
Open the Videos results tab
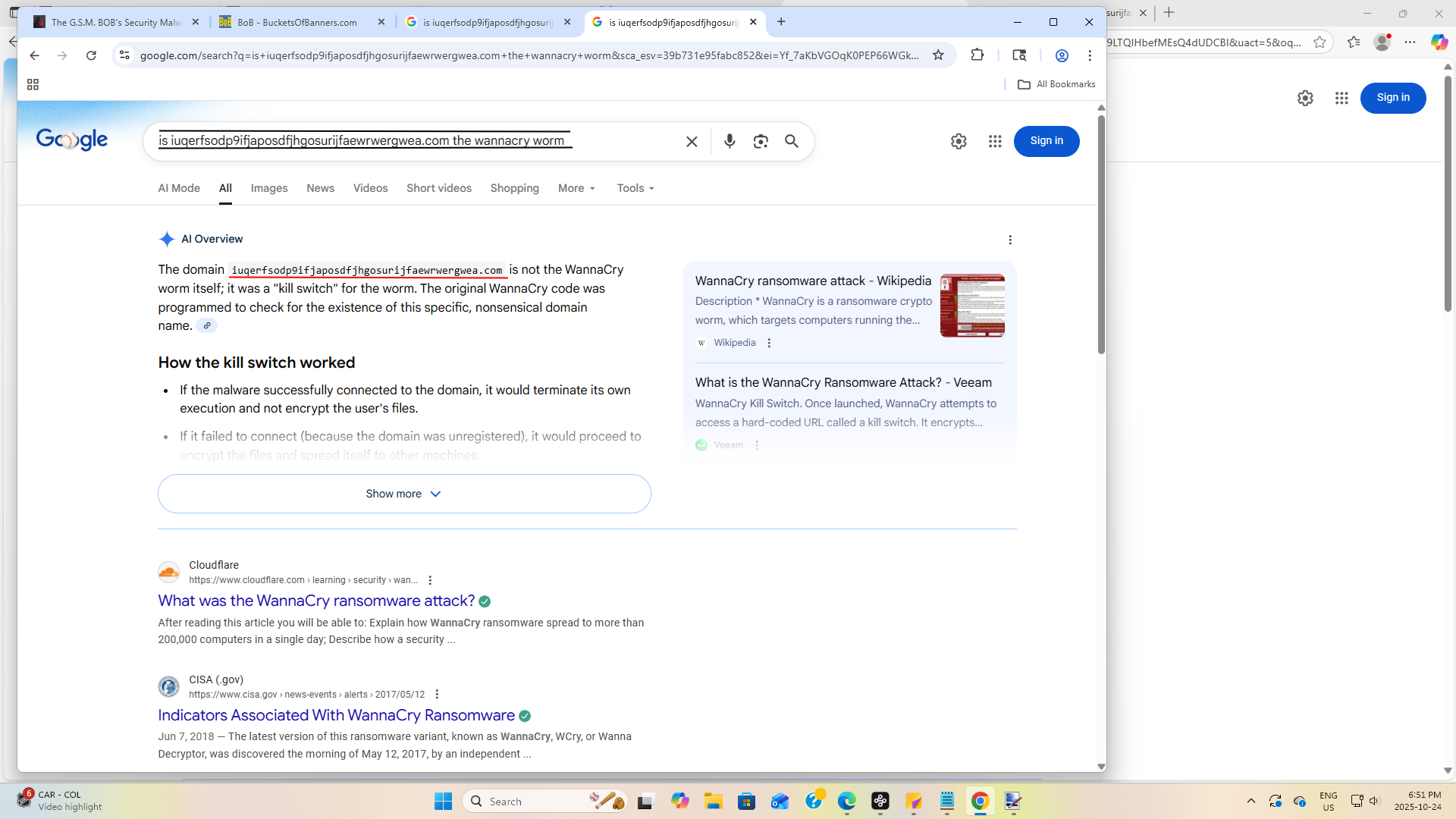click(370, 188)
